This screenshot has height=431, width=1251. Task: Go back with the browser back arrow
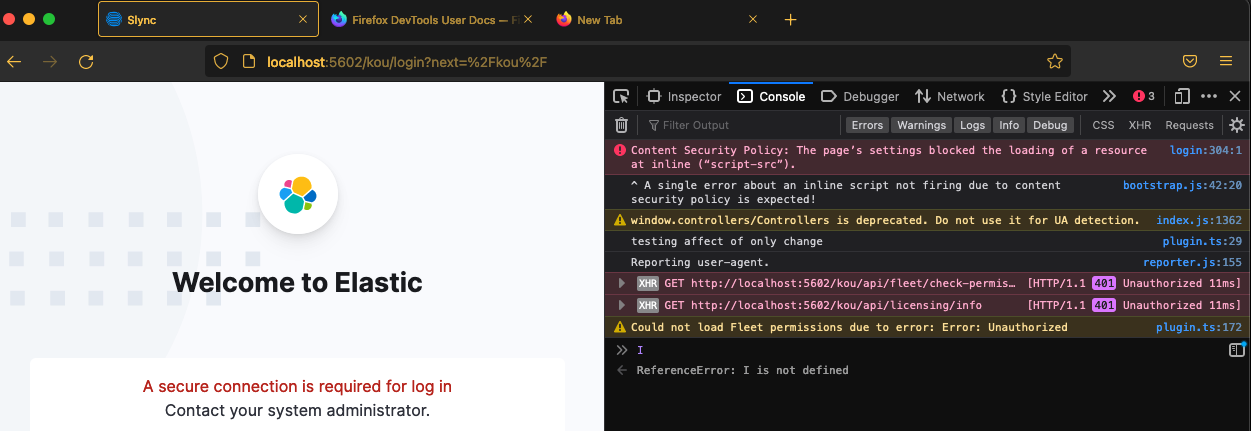(14, 62)
